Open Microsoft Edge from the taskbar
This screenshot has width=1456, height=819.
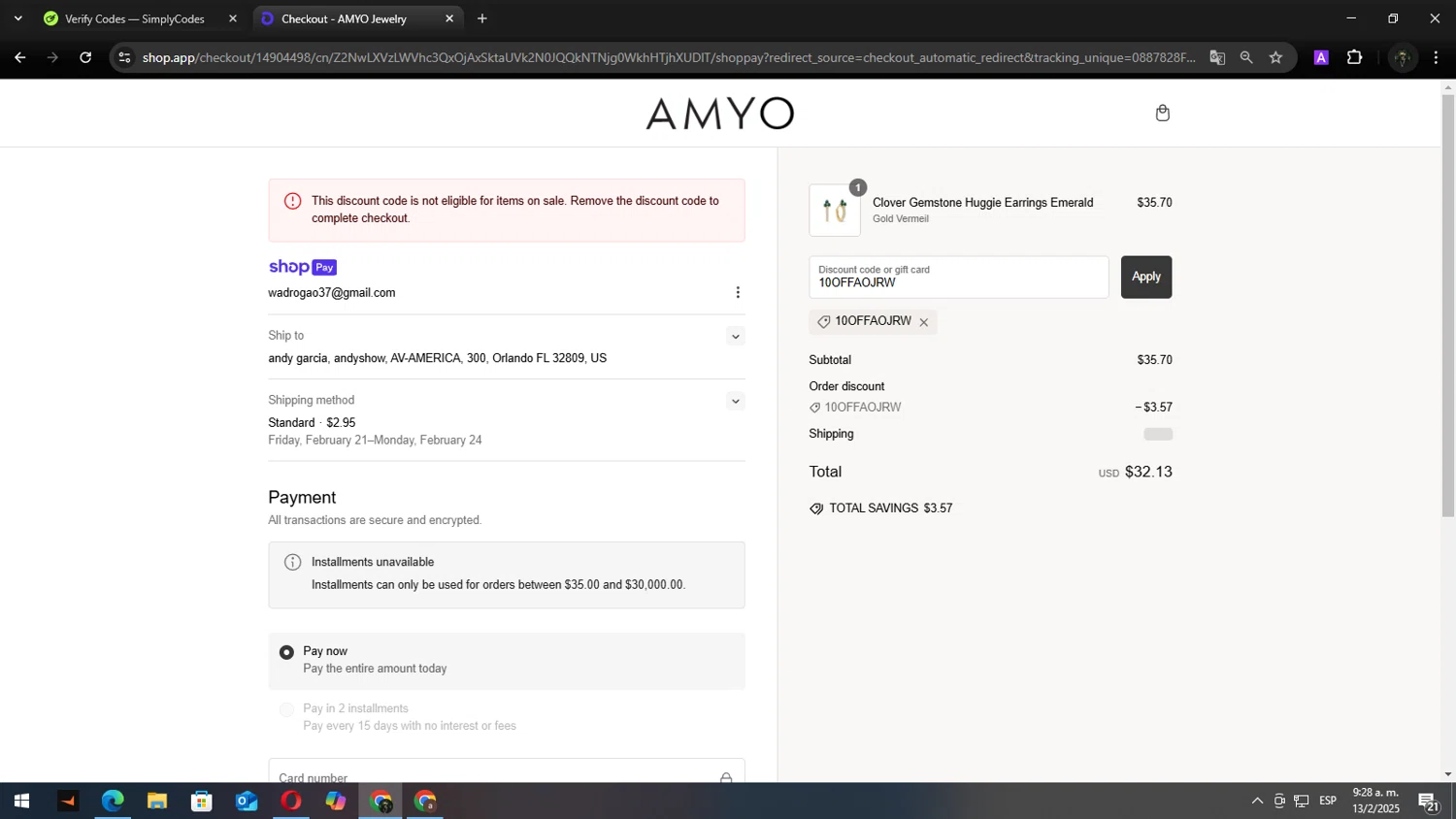click(x=113, y=802)
